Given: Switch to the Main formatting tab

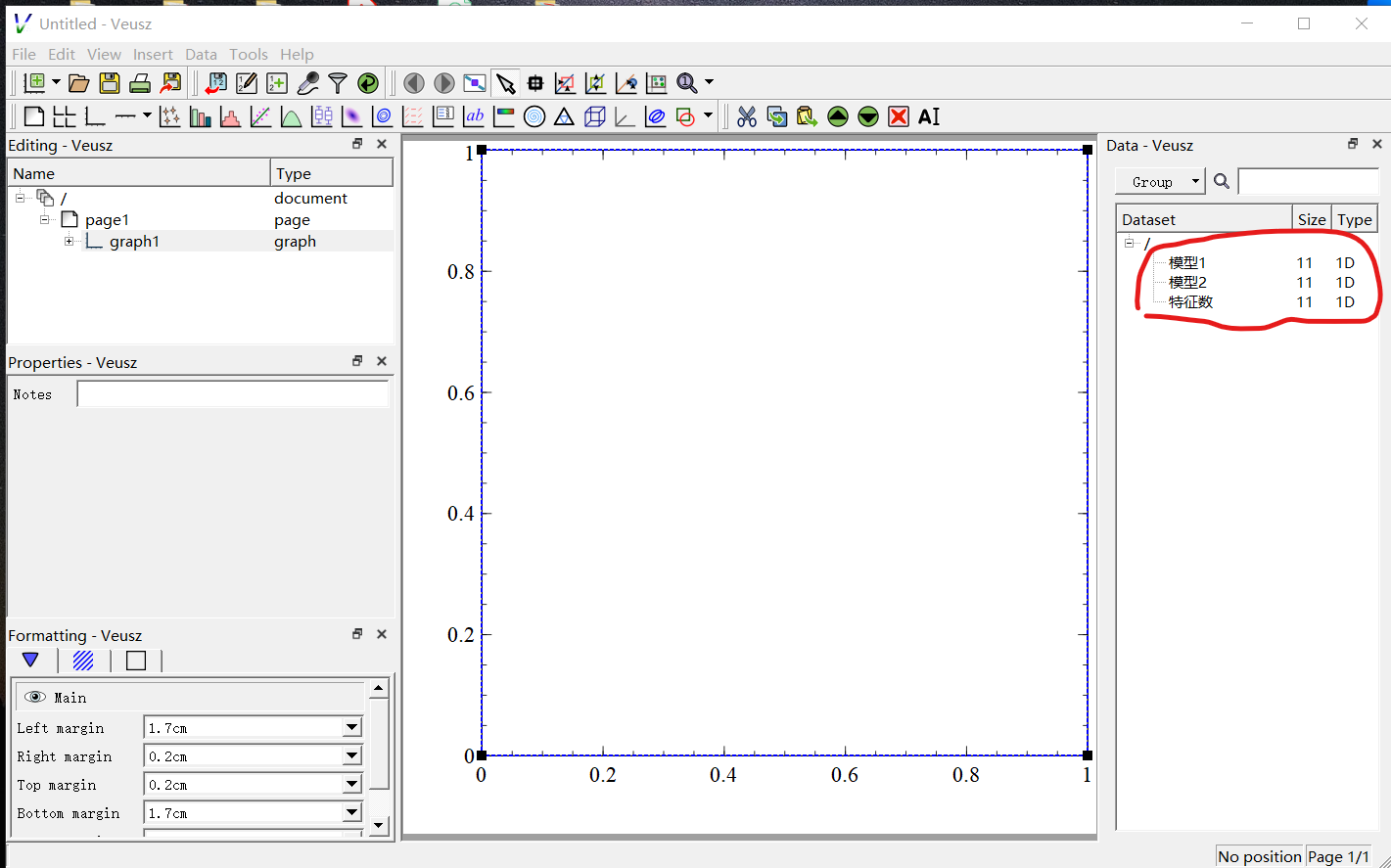Looking at the screenshot, I should (x=30, y=661).
